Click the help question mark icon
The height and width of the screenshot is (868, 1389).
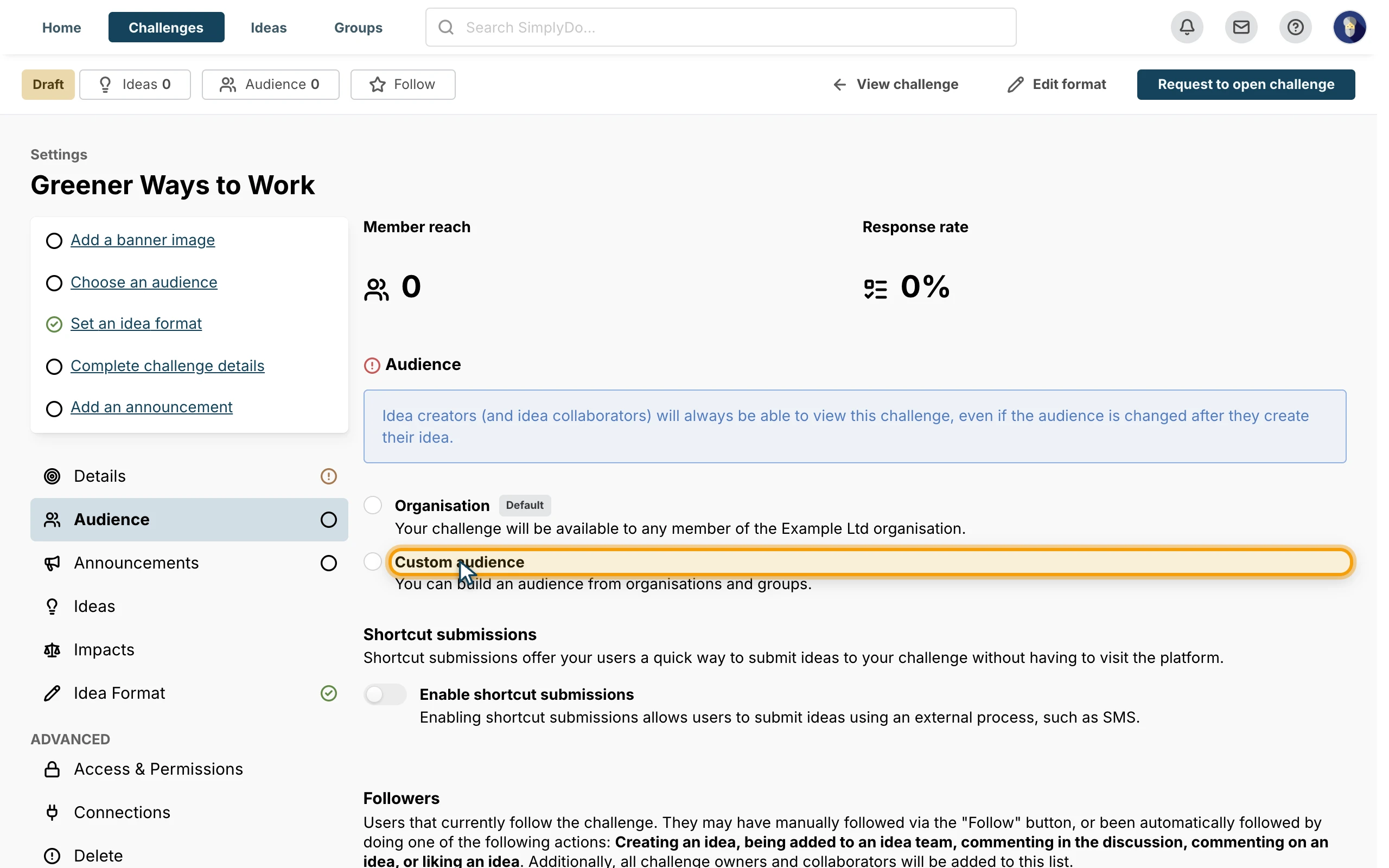coord(1295,27)
